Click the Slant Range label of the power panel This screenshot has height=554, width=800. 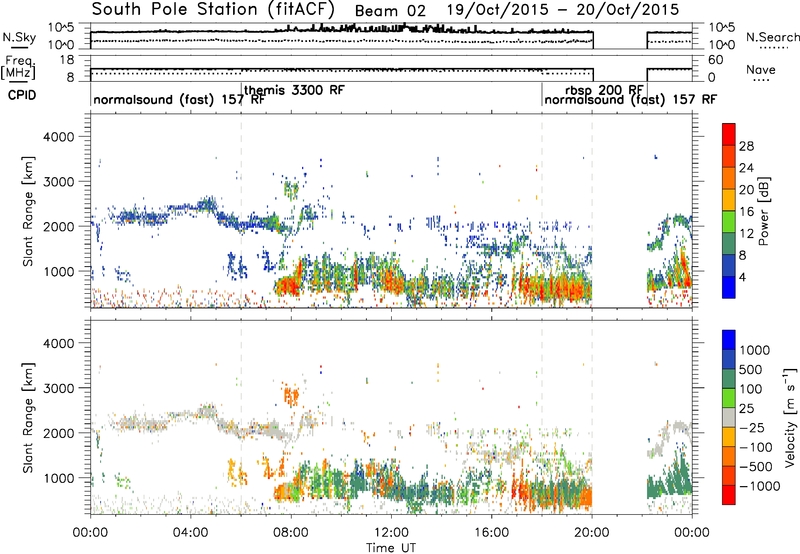(x=28, y=211)
